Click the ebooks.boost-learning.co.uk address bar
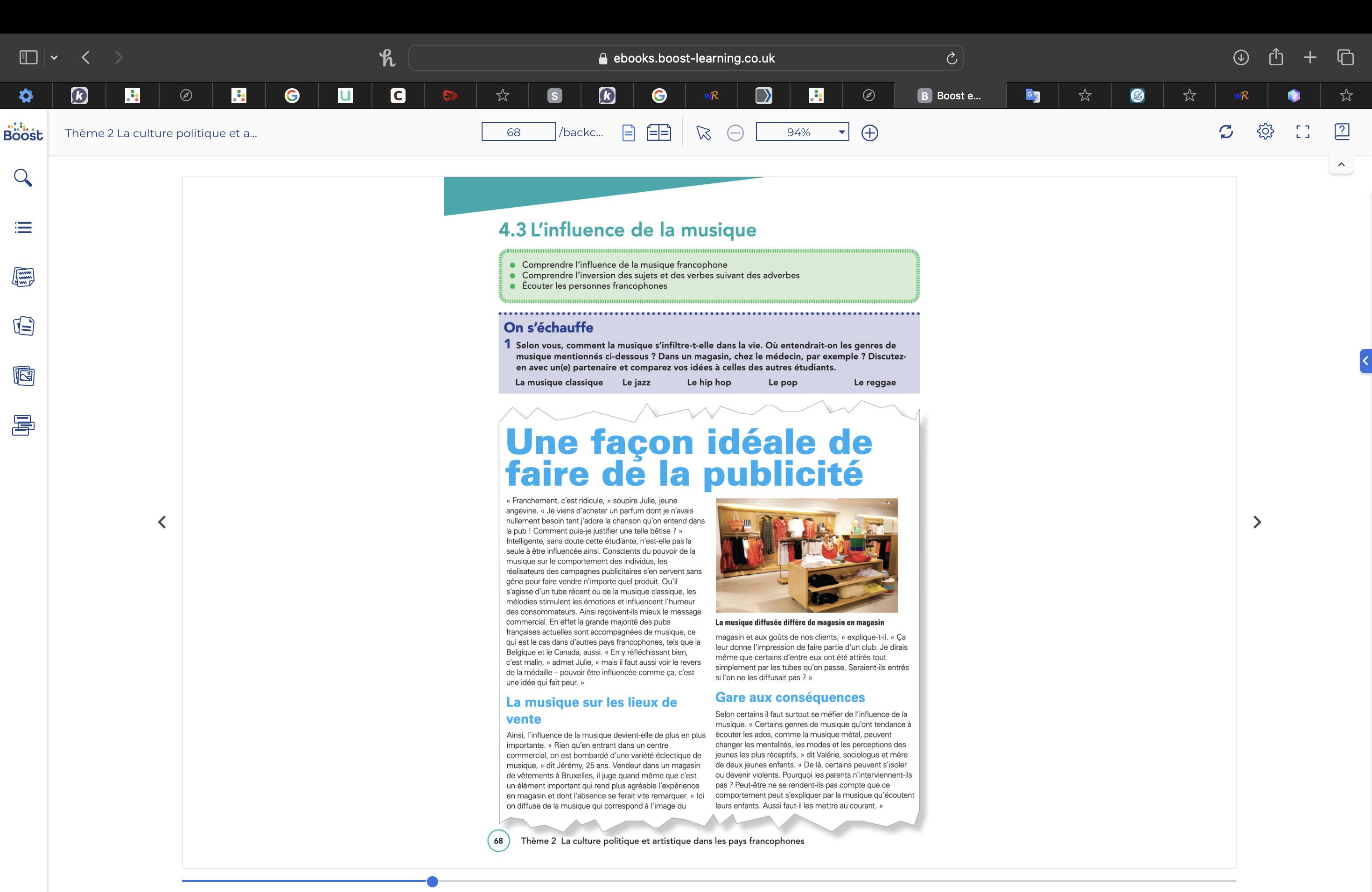Viewport: 1372px width, 892px height. click(686, 58)
